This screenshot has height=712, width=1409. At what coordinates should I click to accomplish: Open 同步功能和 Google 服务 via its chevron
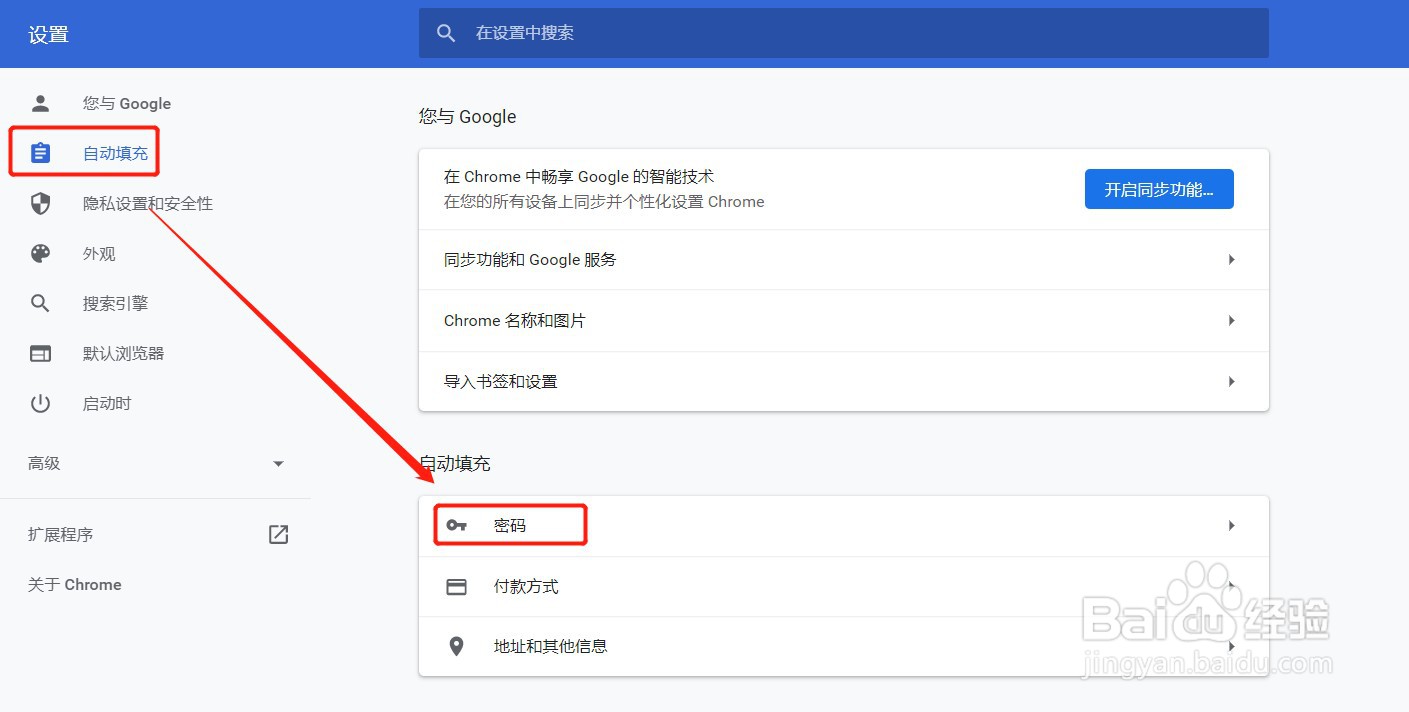pos(1231,260)
